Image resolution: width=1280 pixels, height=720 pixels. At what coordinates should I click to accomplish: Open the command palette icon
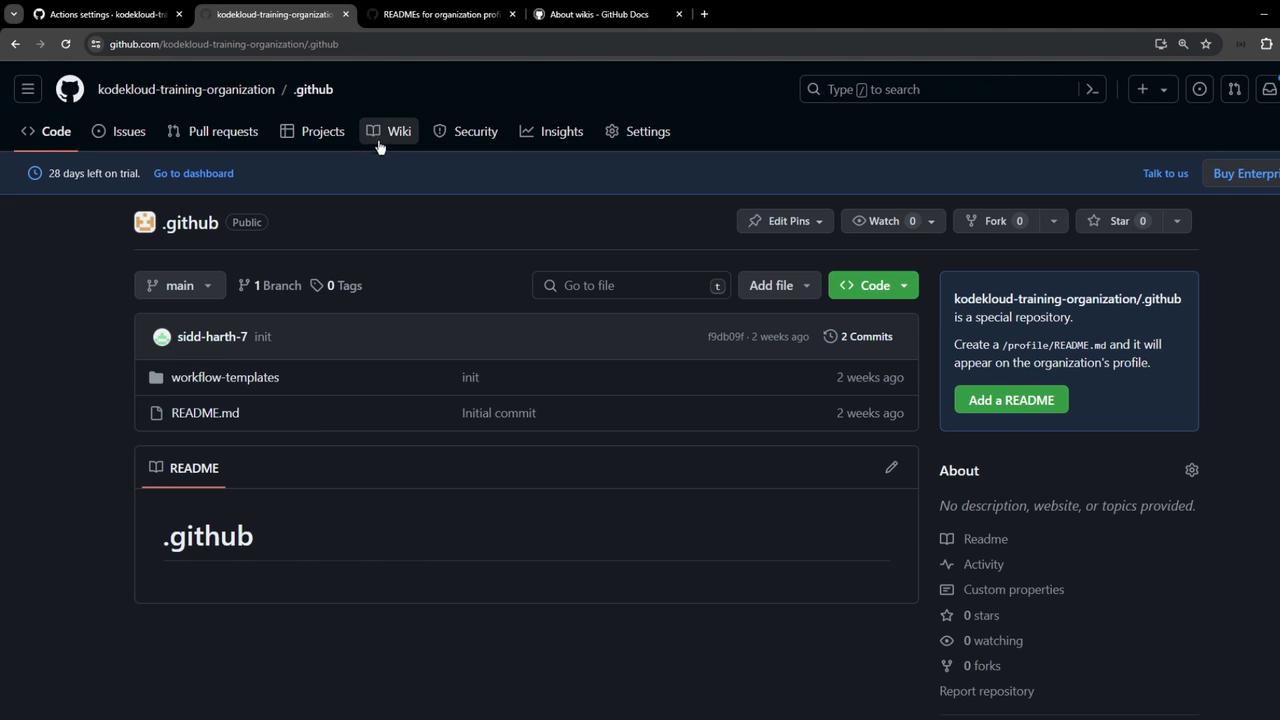(1092, 89)
